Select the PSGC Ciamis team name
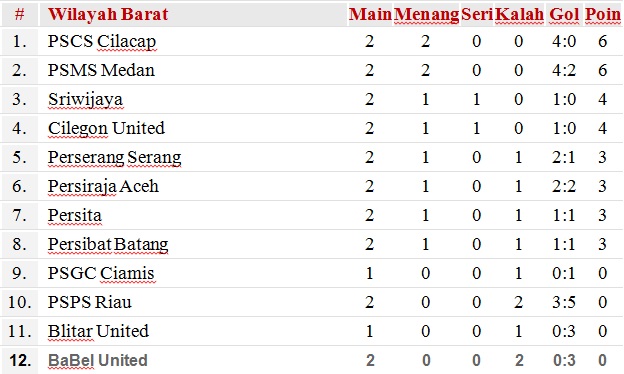624x374 pixels. (101, 273)
